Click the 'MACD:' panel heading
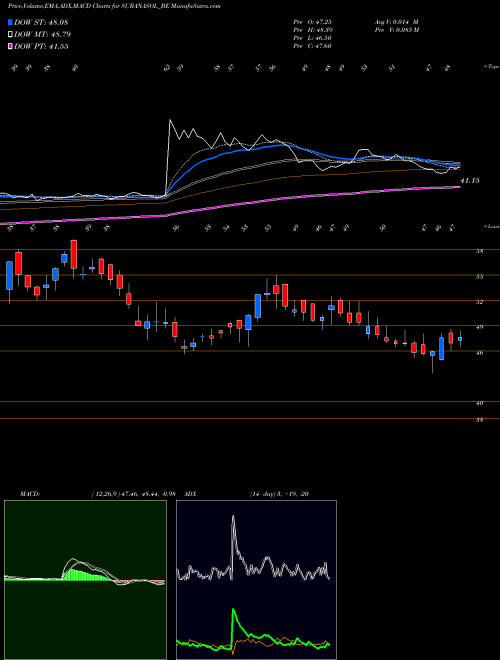500x660 pixels. [29, 494]
